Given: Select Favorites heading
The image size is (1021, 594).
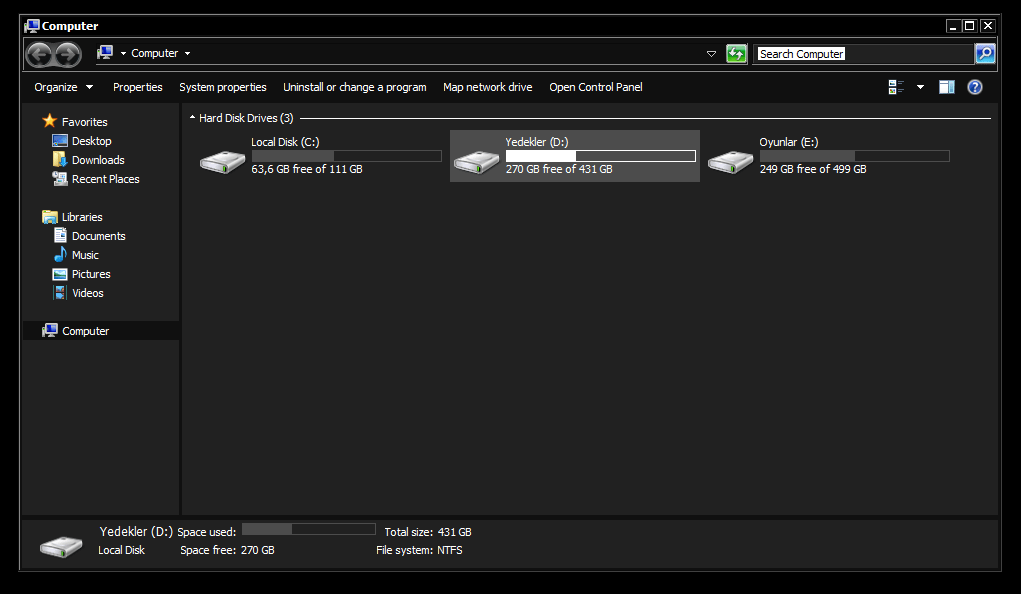Looking at the screenshot, I should [85, 122].
